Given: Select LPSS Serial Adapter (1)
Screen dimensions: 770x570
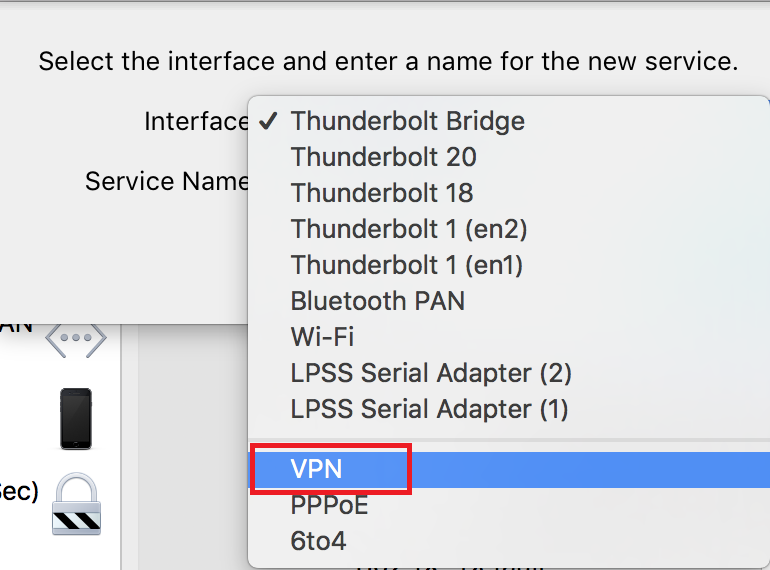Looking at the screenshot, I should [509, 409].
